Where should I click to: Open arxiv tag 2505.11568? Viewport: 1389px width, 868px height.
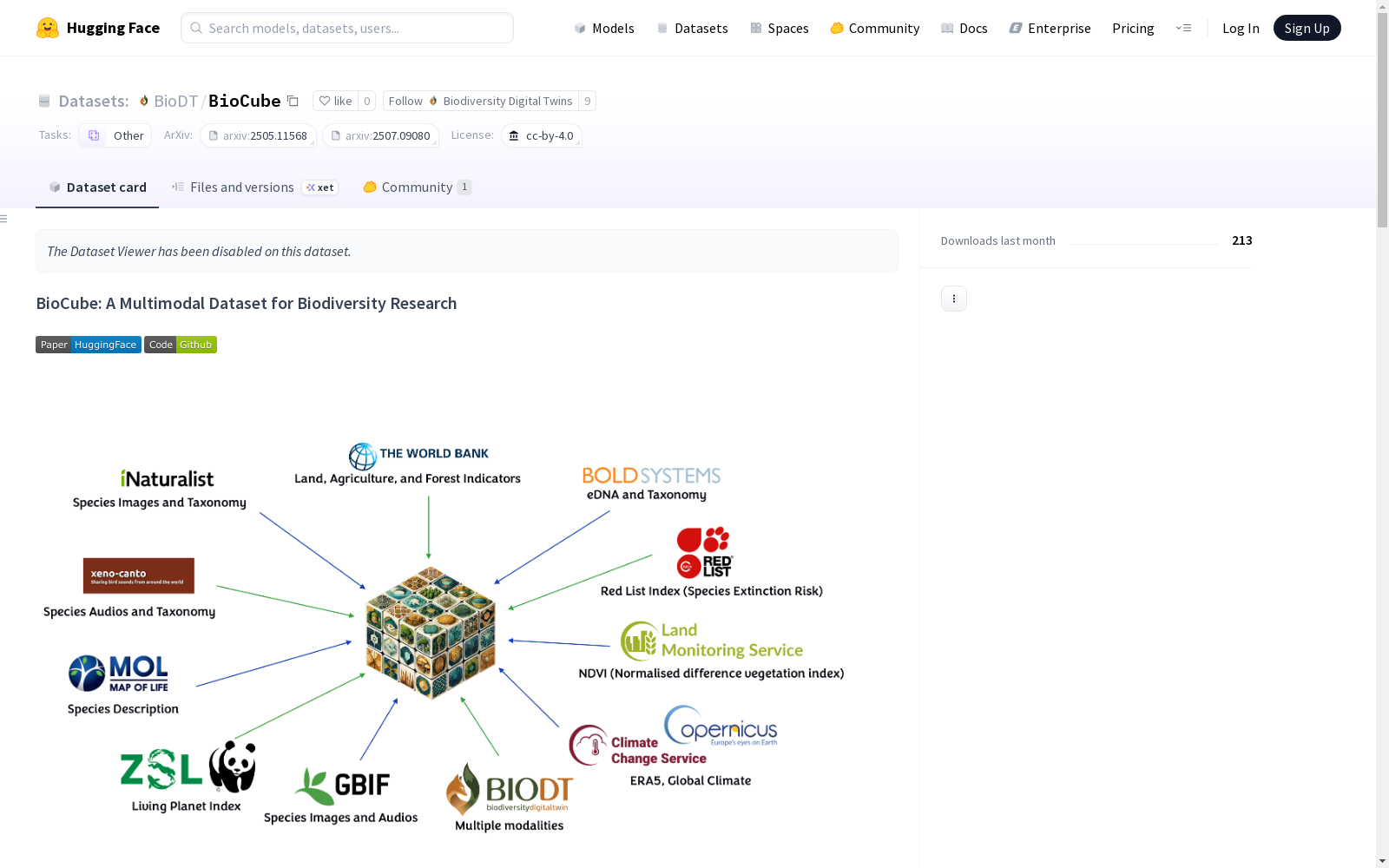click(x=258, y=135)
